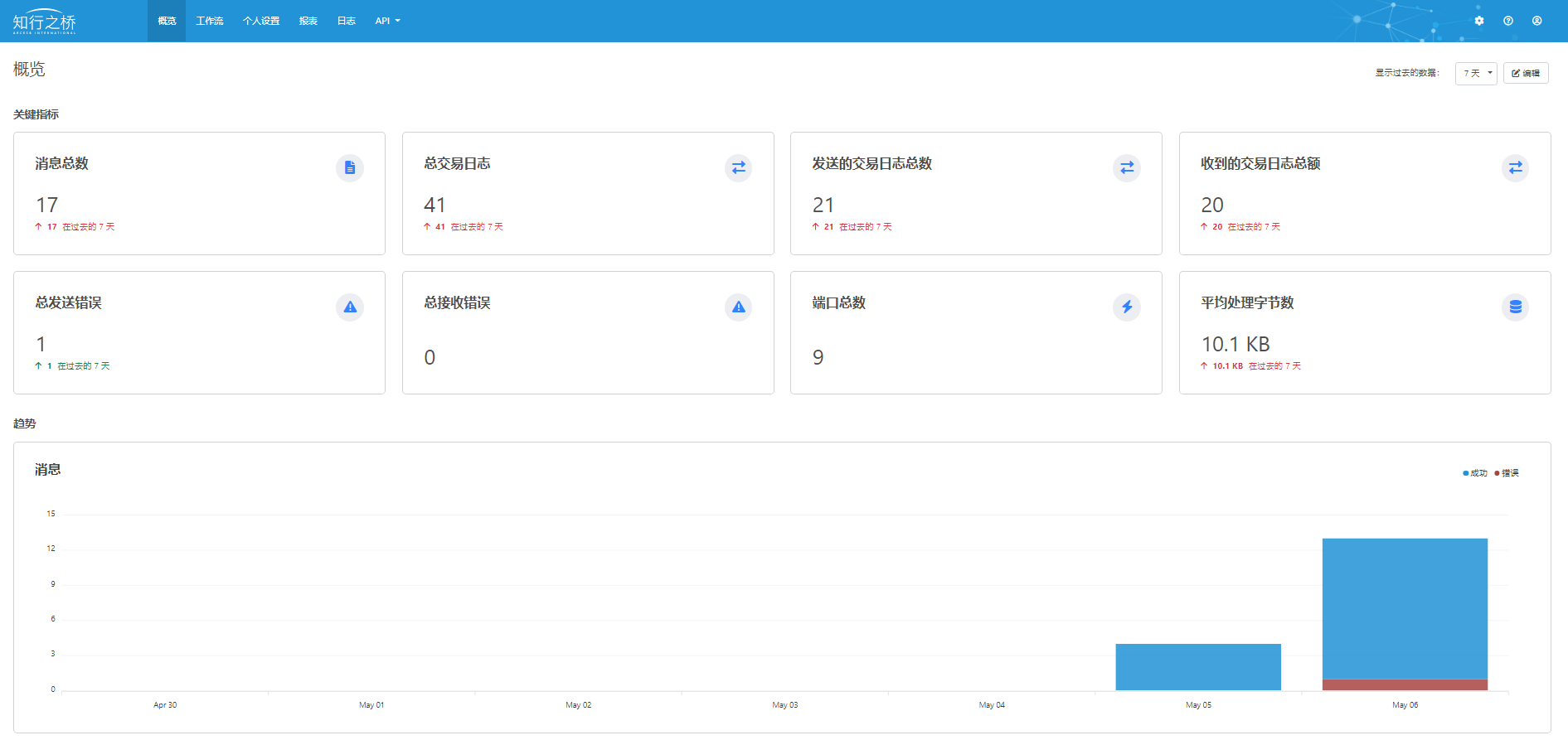Switch to the 概览 tab
1568x740 pixels.
[167, 21]
